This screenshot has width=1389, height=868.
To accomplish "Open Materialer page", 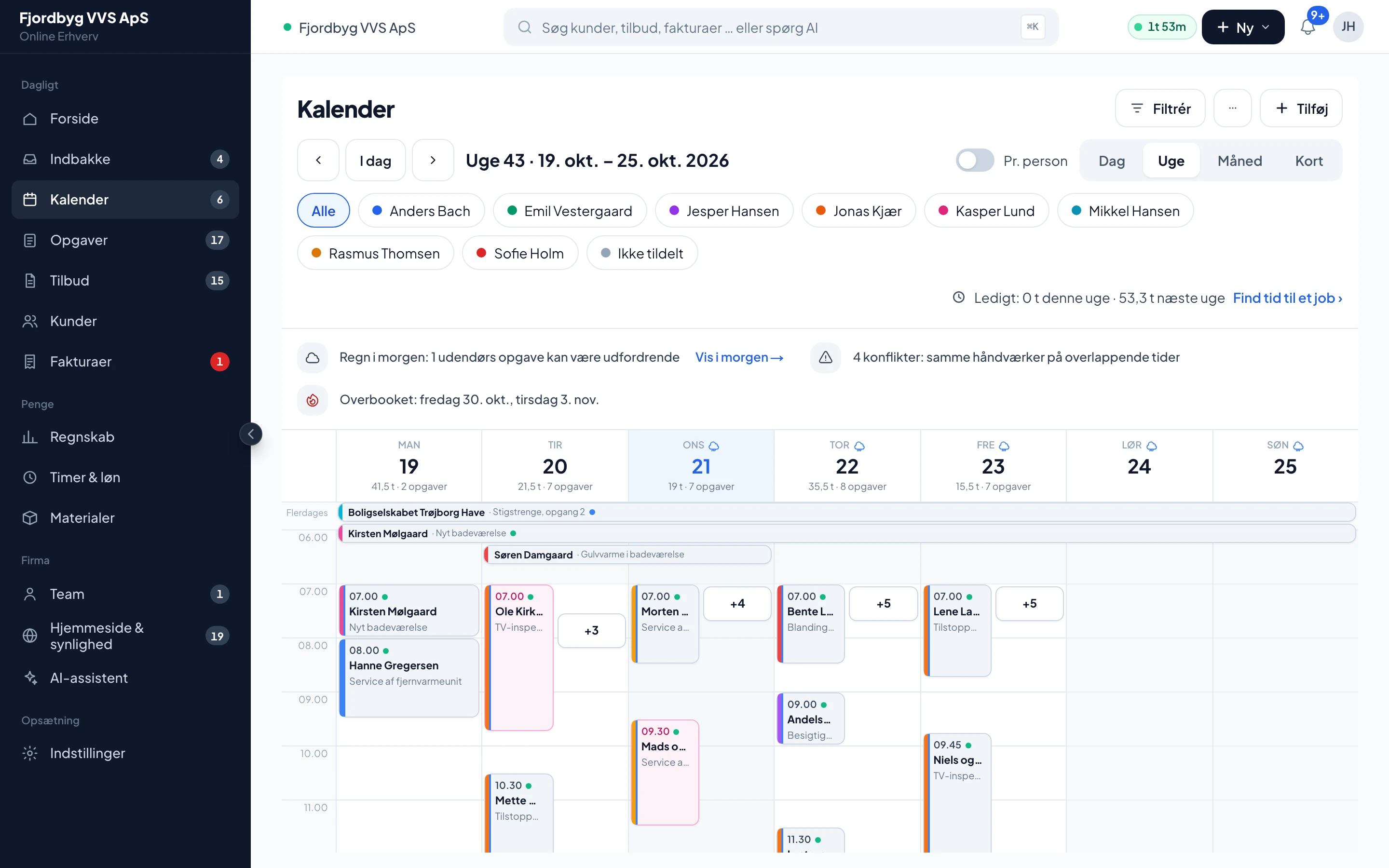I will click(x=125, y=518).
